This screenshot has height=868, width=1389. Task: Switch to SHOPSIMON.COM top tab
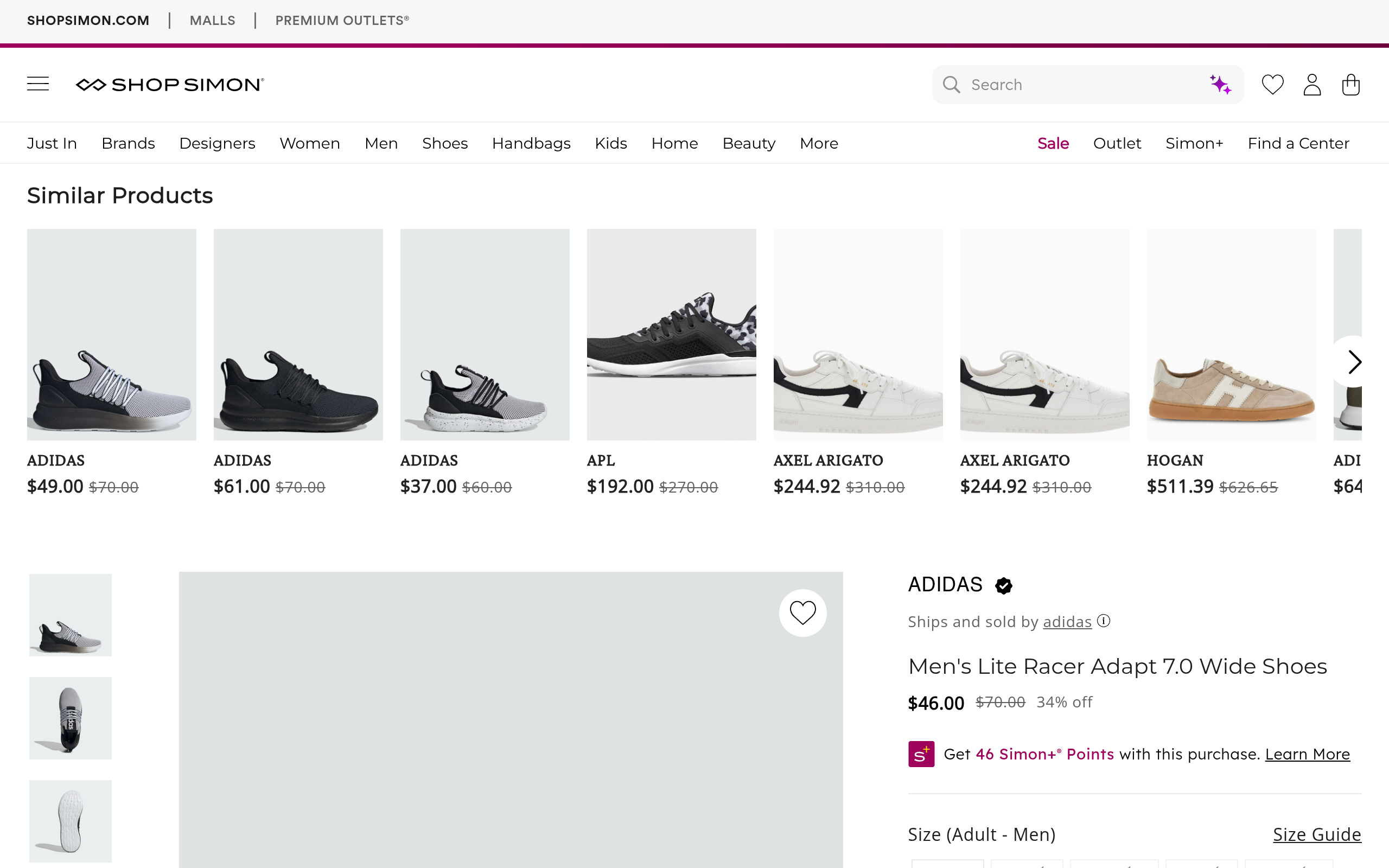(x=88, y=21)
